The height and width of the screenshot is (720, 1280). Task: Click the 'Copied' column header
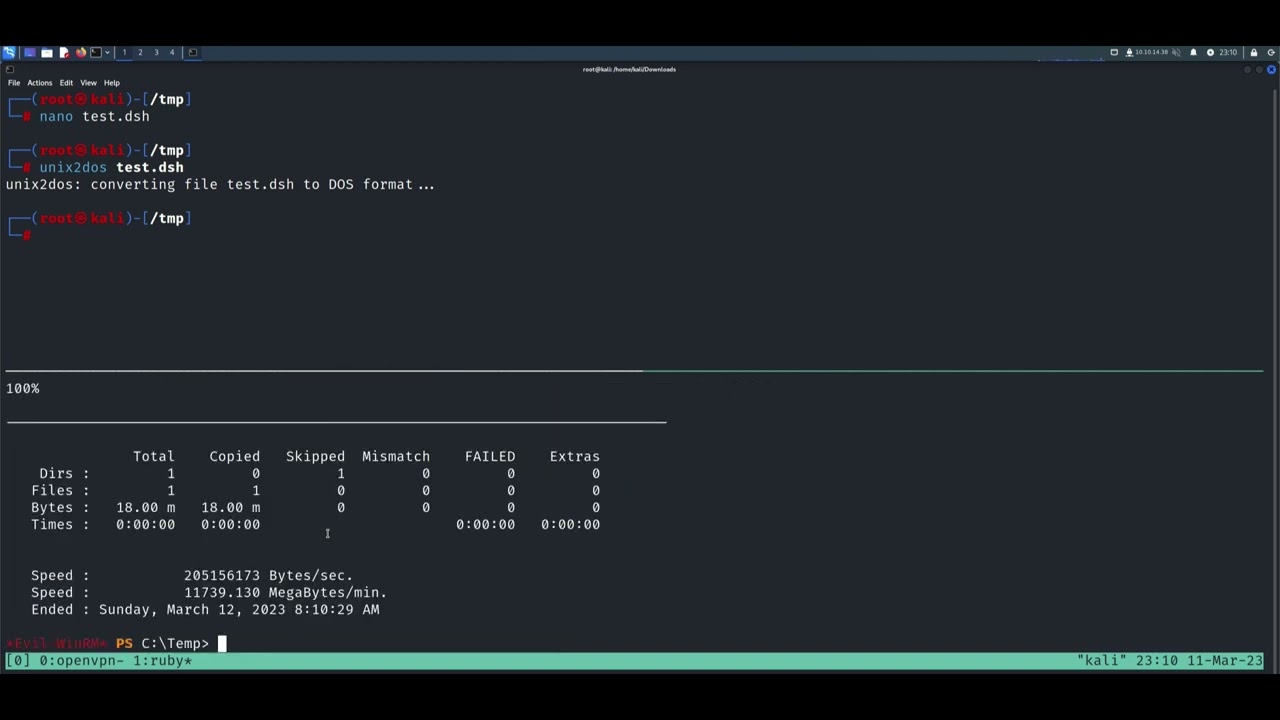(235, 456)
